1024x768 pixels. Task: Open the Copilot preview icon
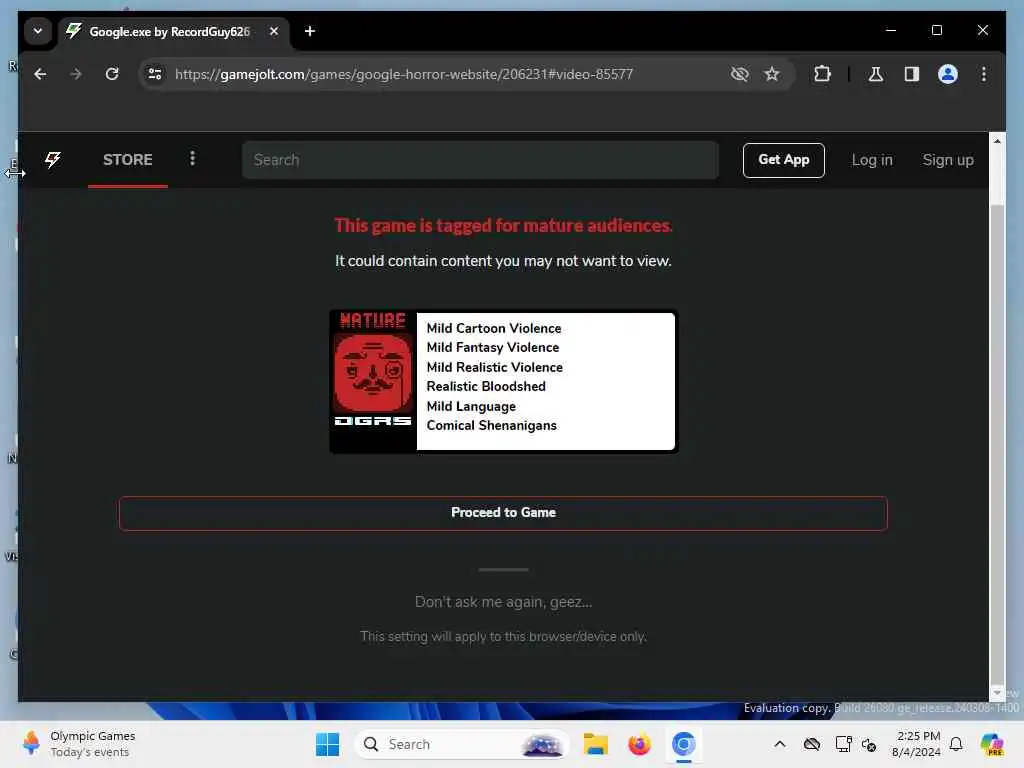[x=992, y=744]
